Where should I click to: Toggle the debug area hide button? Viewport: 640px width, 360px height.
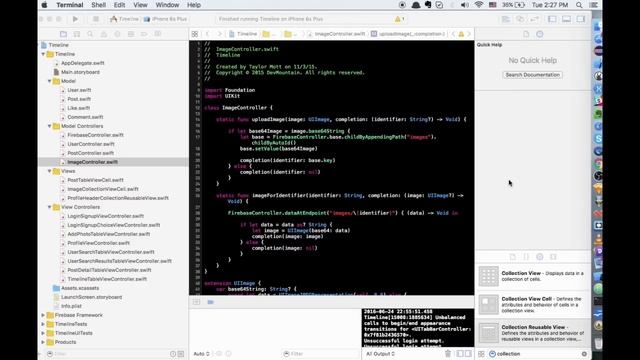click(x=196, y=302)
